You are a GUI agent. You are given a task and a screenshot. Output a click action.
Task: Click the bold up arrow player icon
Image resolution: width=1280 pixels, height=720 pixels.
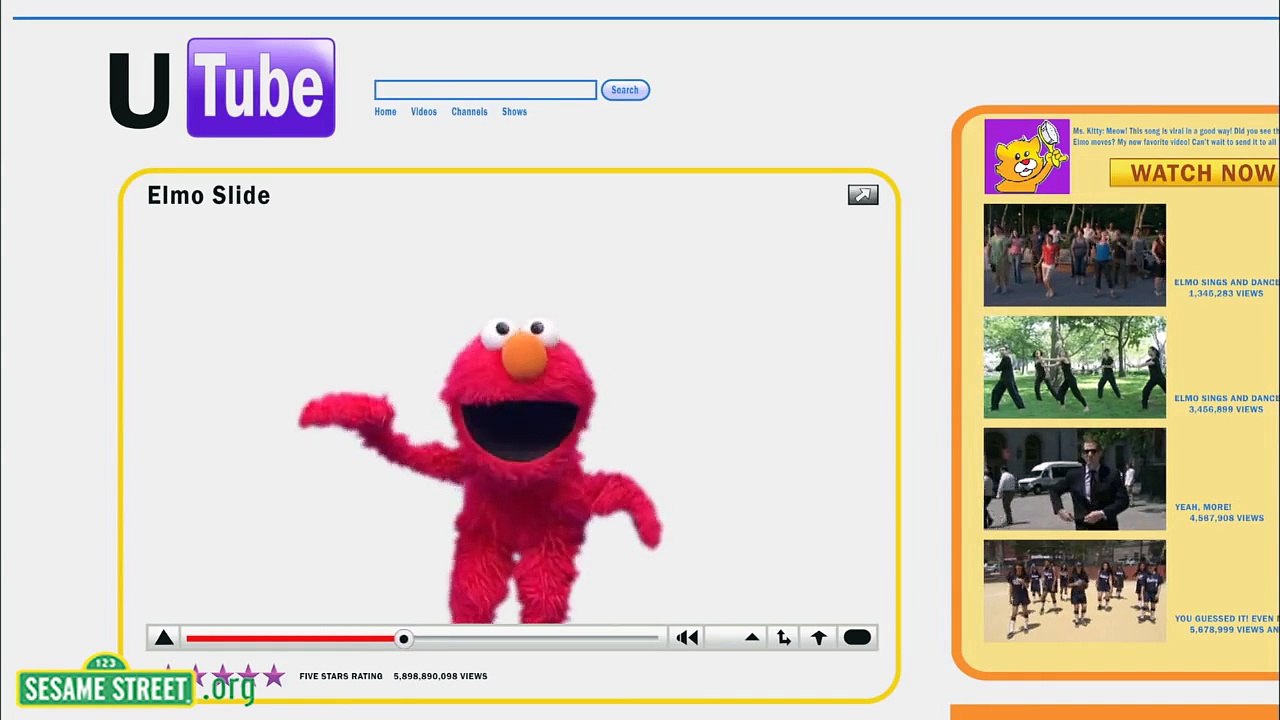[819, 638]
